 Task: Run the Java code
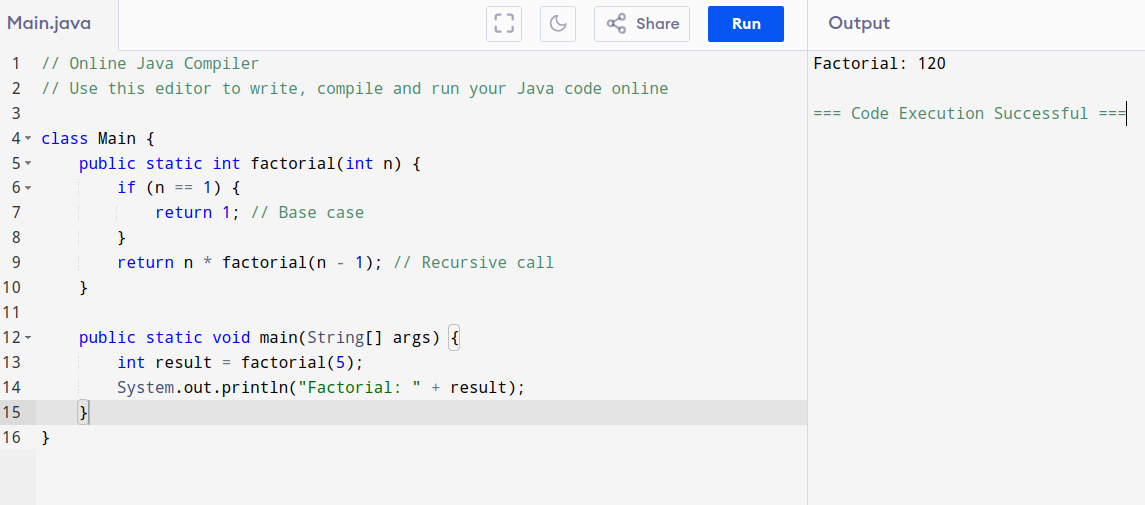coord(745,24)
